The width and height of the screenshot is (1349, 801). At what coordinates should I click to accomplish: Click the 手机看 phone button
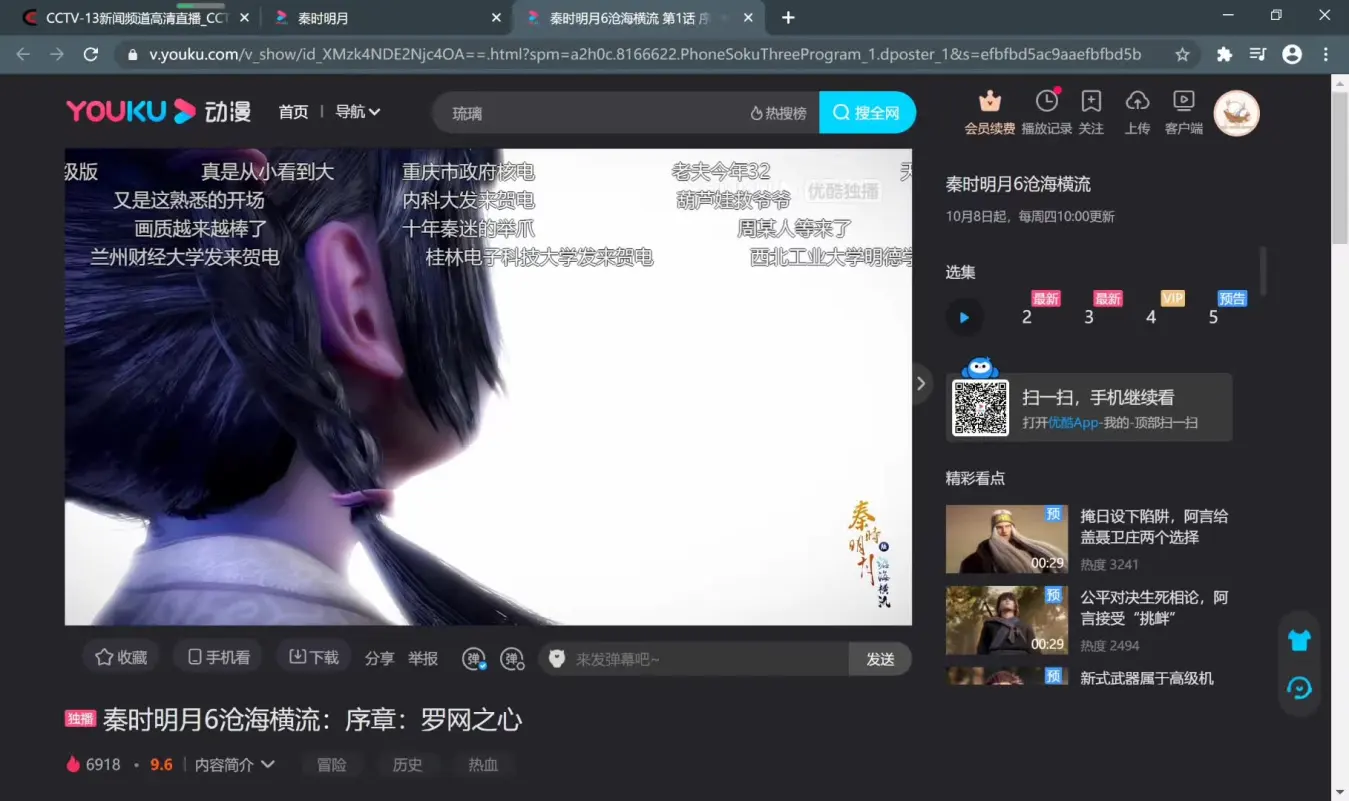218,657
